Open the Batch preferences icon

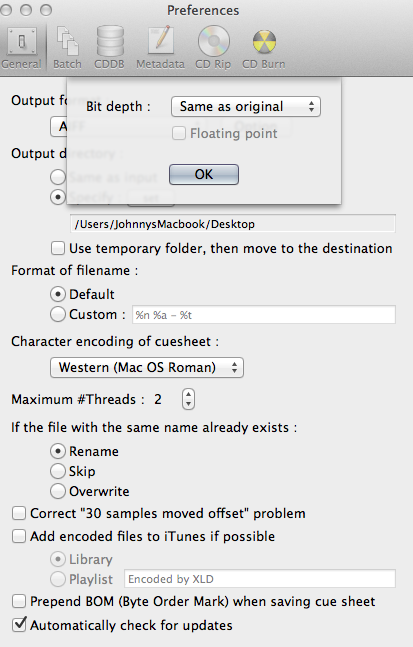67,41
